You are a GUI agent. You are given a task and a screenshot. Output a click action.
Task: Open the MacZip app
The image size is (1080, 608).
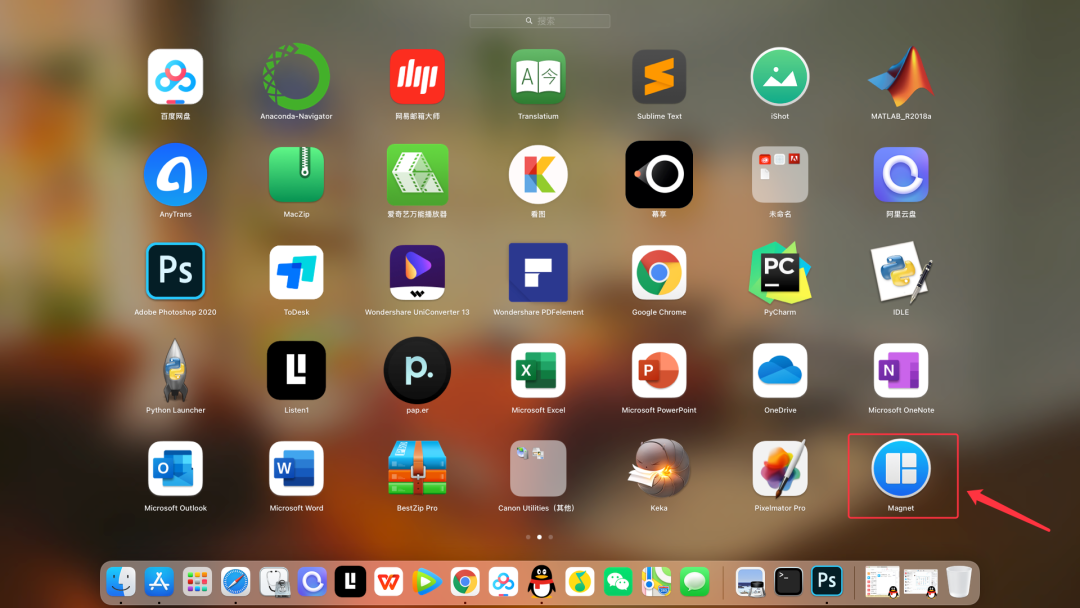point(296,175)
